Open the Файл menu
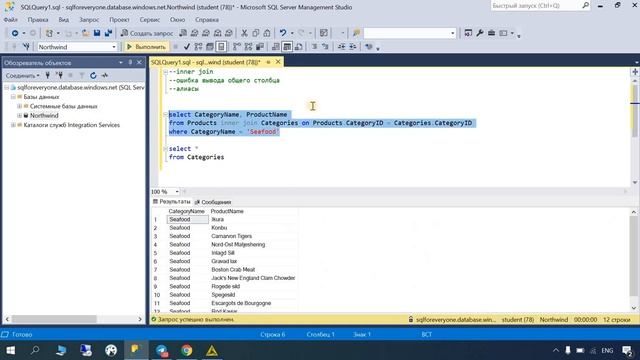640x360 pixels. [x=11, y=20]
